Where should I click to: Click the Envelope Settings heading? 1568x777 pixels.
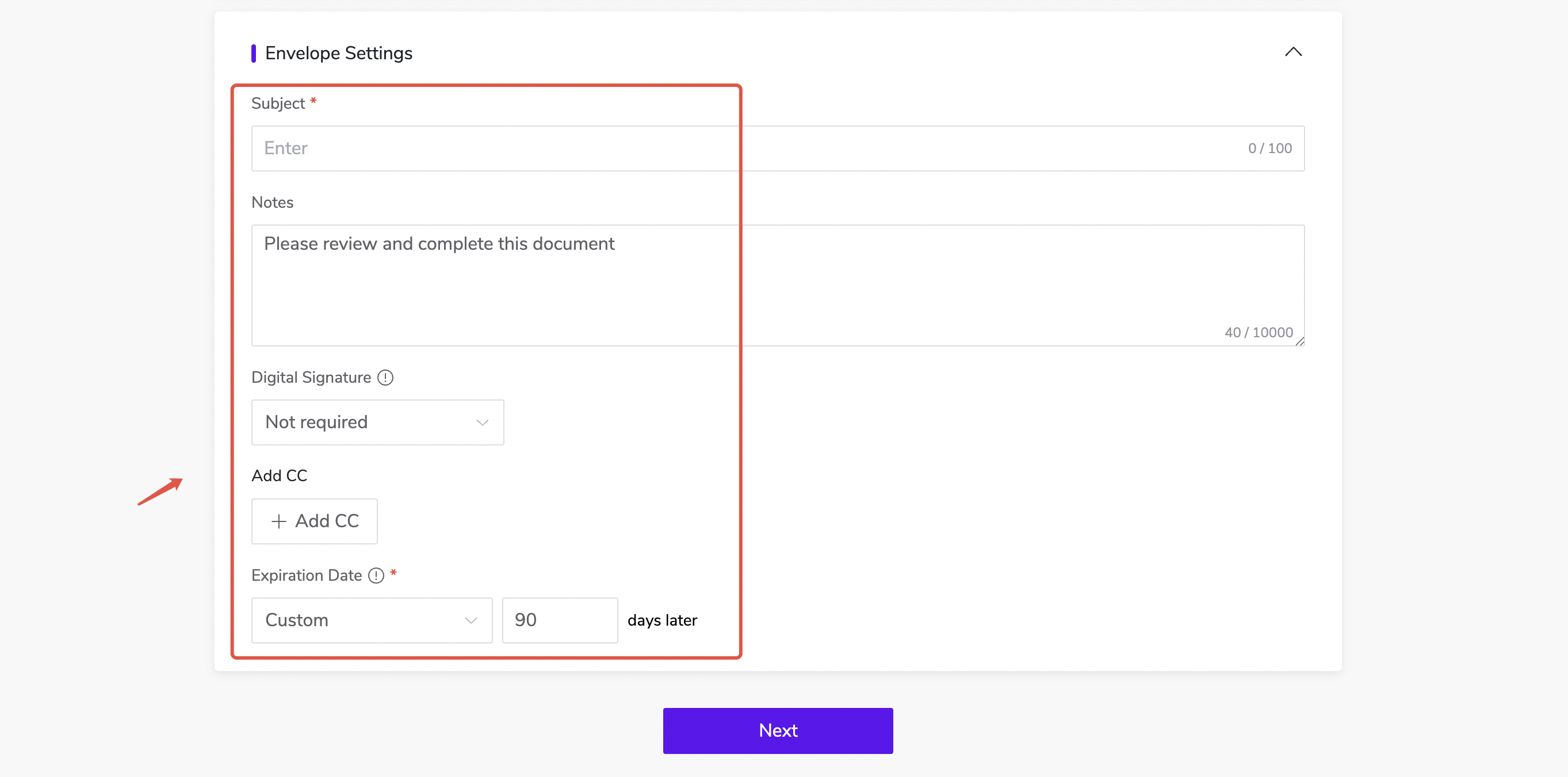338,54
